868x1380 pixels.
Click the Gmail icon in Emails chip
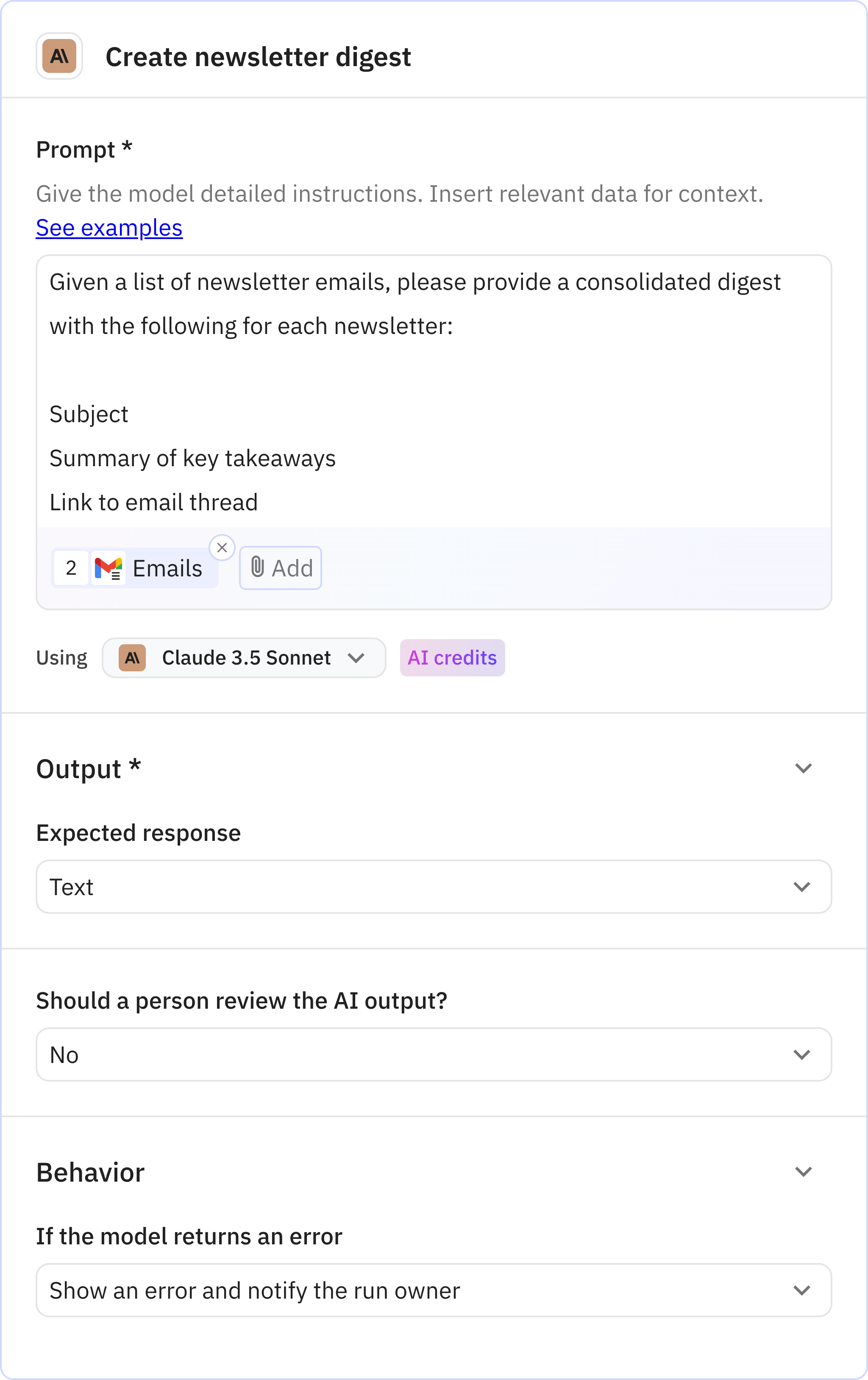(108, 568)
